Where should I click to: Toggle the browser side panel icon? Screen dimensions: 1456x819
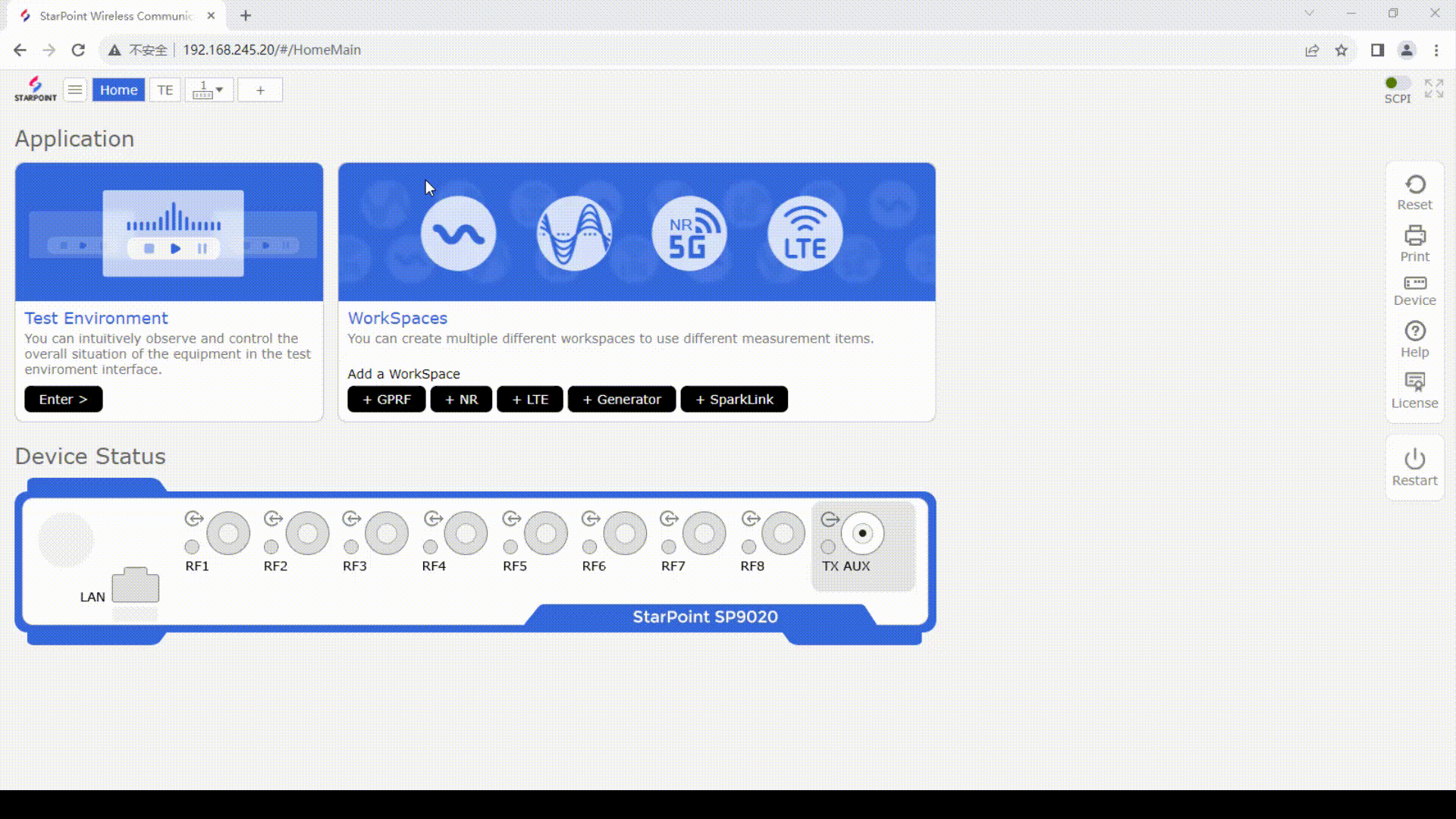coord(1377,50)
